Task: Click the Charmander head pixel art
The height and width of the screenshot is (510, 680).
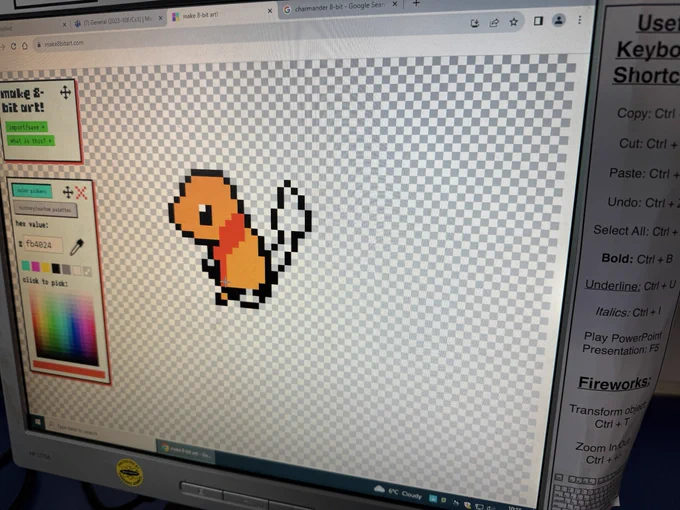Action: click(204, 206)
